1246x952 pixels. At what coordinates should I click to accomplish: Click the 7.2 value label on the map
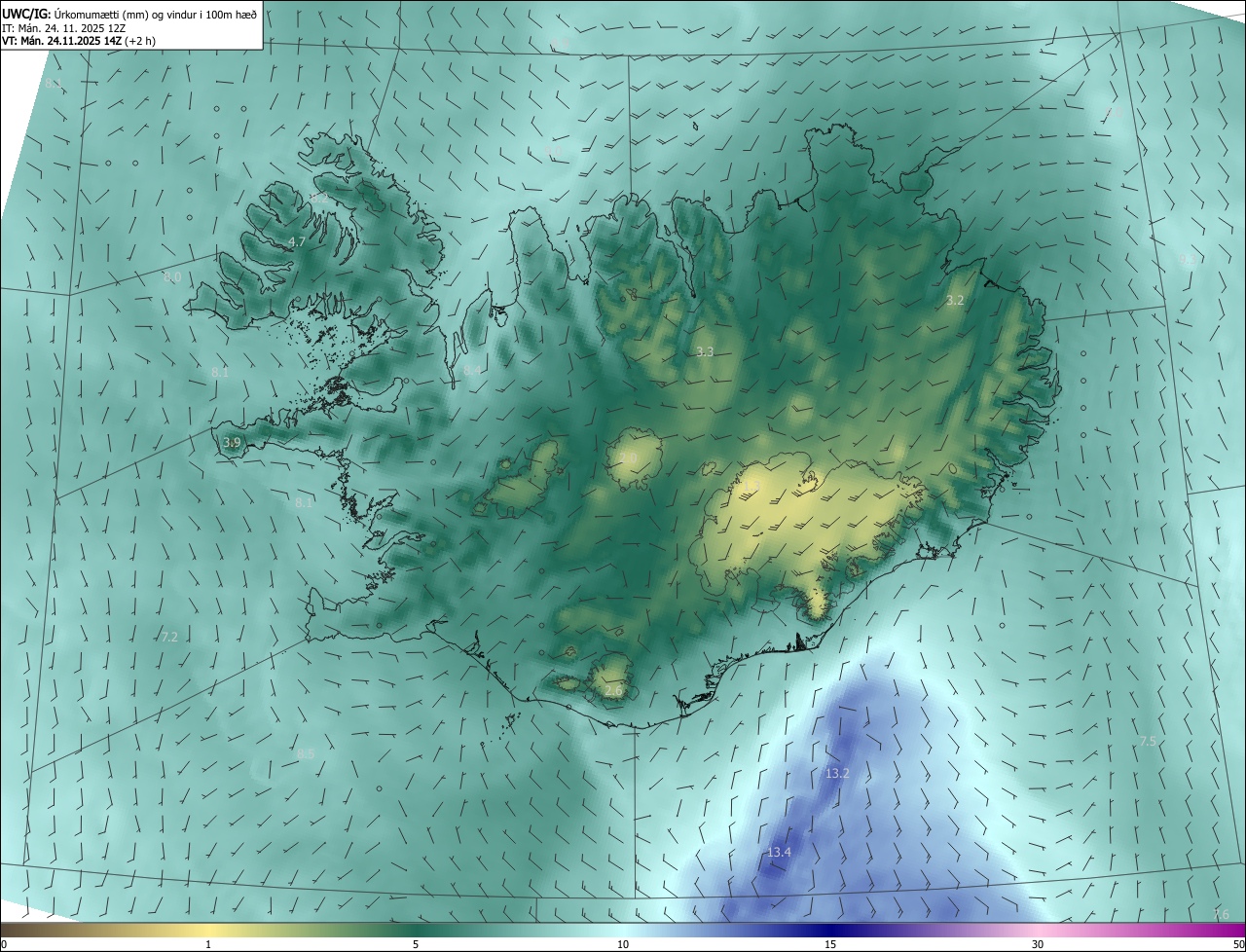coord(169,637)
